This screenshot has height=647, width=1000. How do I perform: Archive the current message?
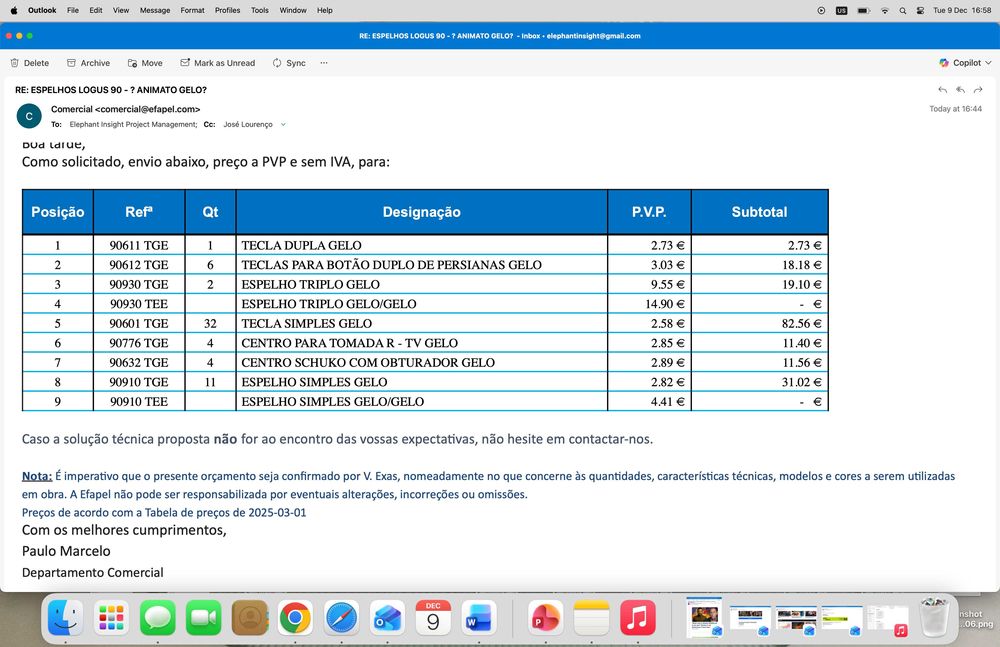[89, 63]
